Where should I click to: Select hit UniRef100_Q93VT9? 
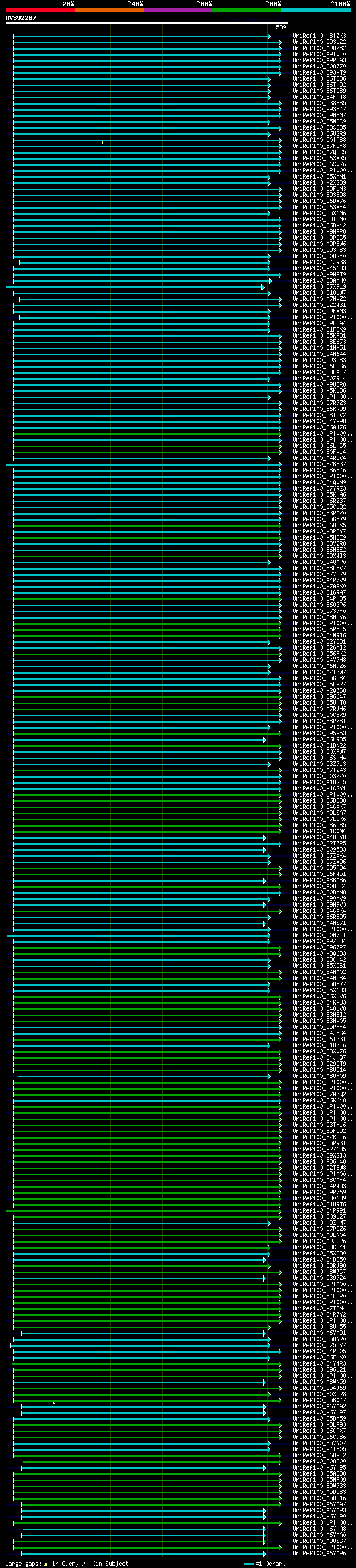click(319, 72)
